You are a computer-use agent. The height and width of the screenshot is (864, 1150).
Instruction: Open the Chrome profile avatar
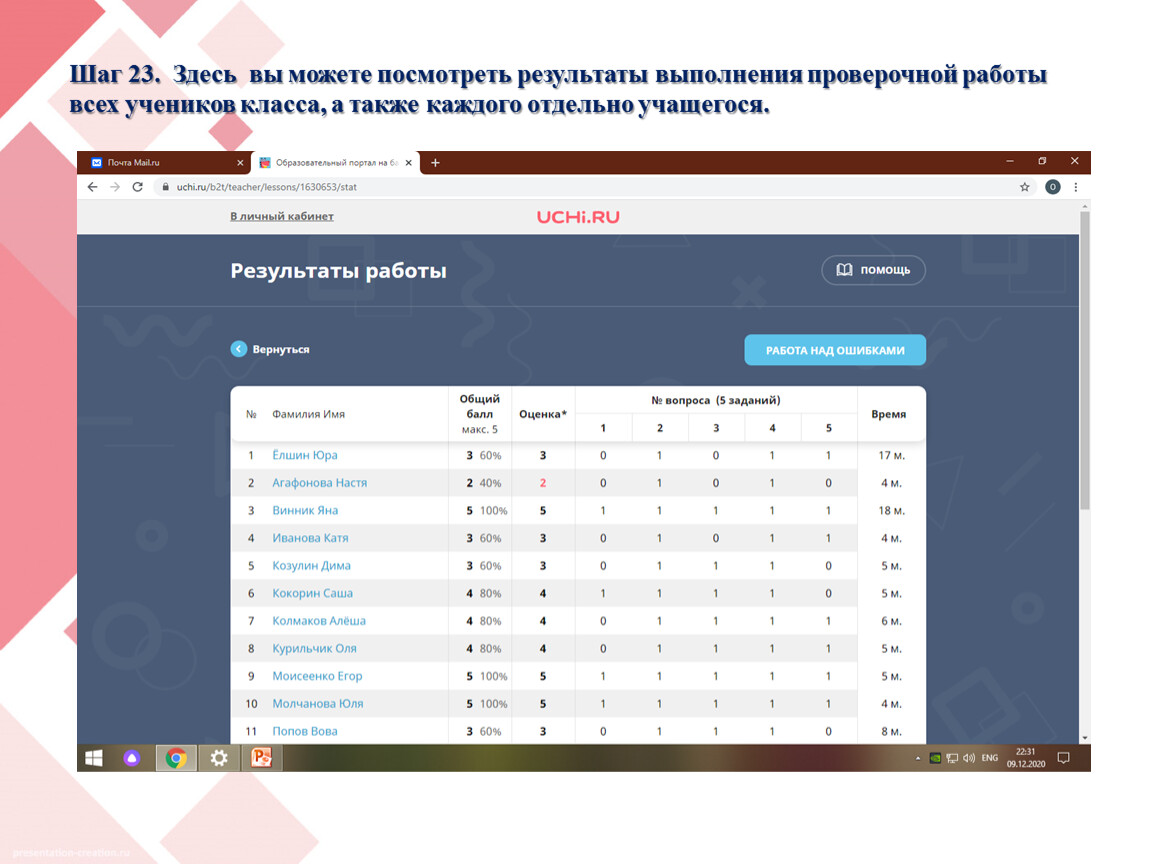(x=1052, y=187)
